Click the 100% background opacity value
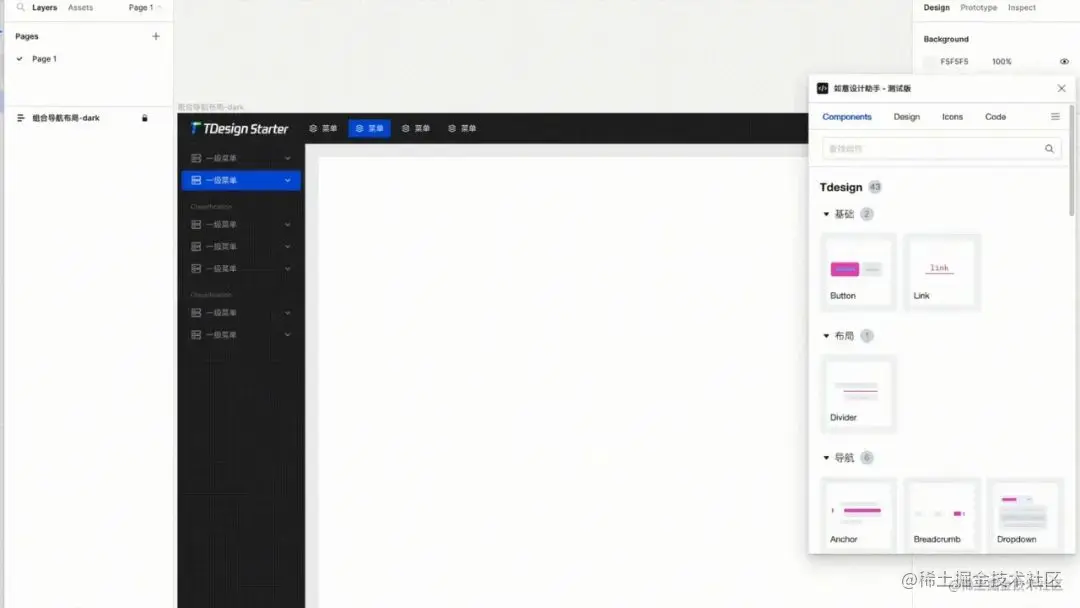The image size is (1080, 608). (x=1001, y=62)
